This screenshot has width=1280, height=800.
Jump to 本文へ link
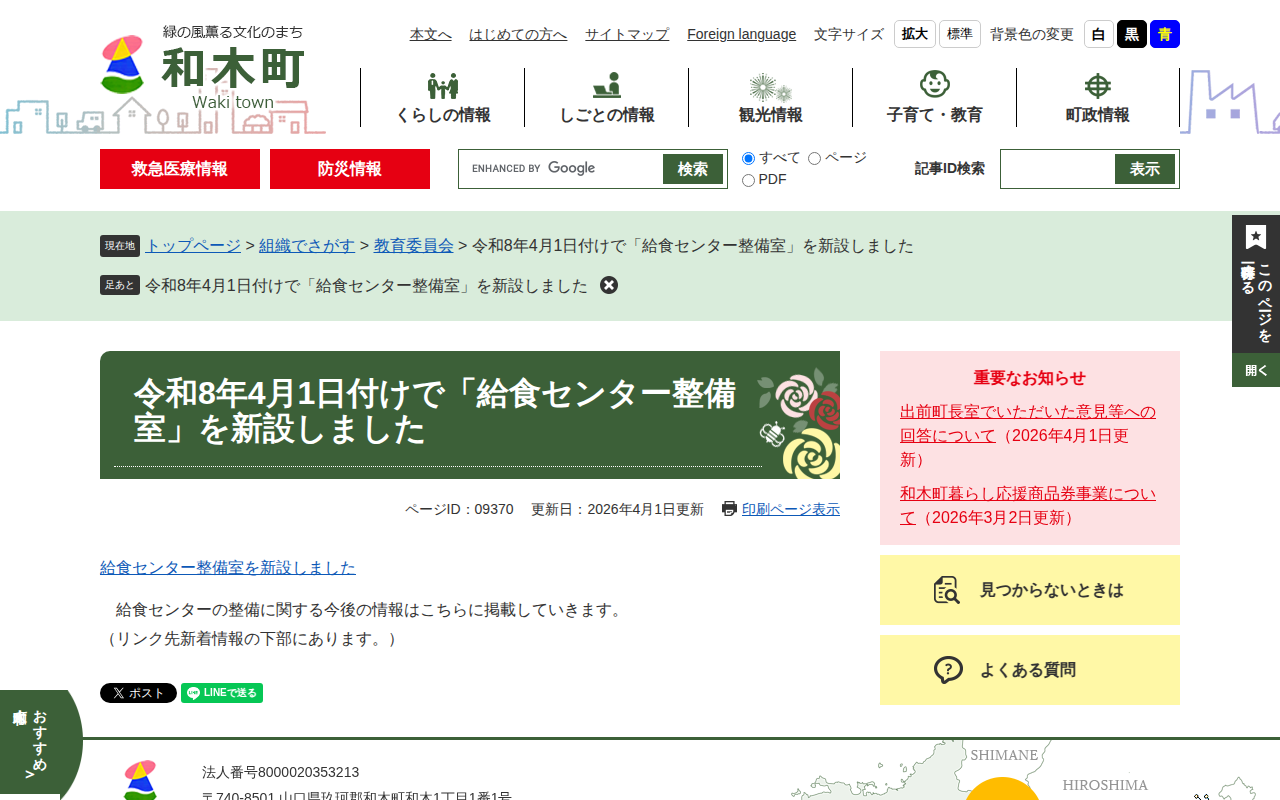tap(431, 34)
